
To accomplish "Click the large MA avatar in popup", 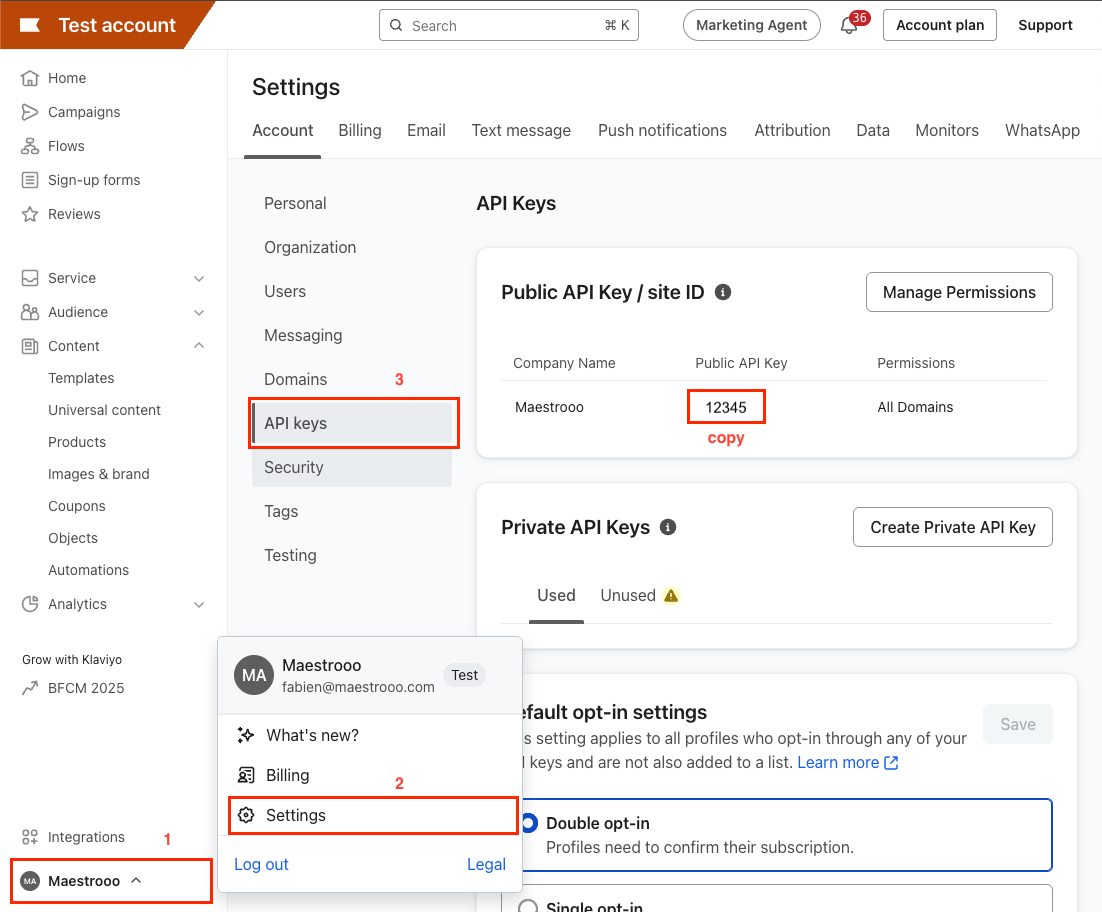I will (254, 675).
